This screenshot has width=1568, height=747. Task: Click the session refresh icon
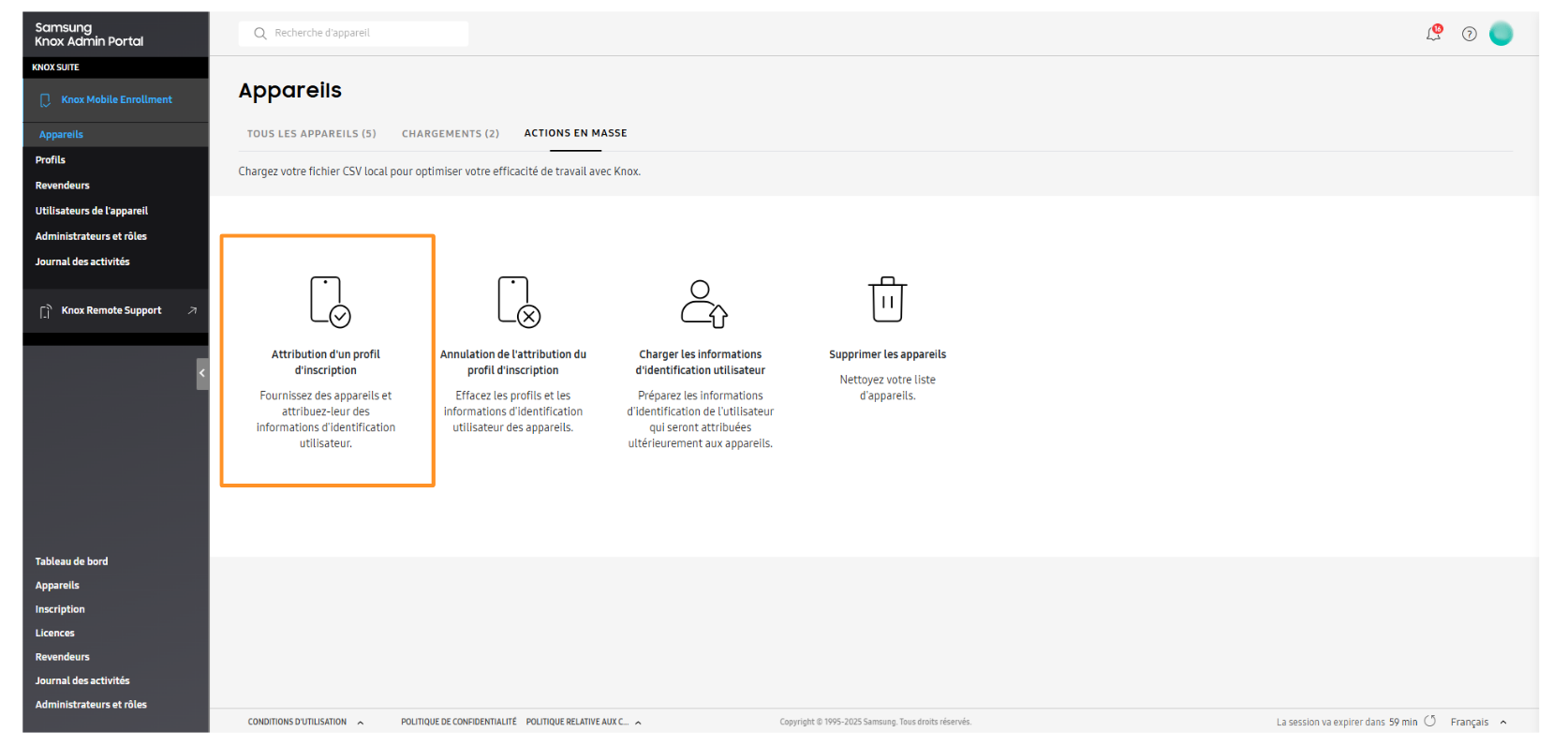pos(1430,721)
